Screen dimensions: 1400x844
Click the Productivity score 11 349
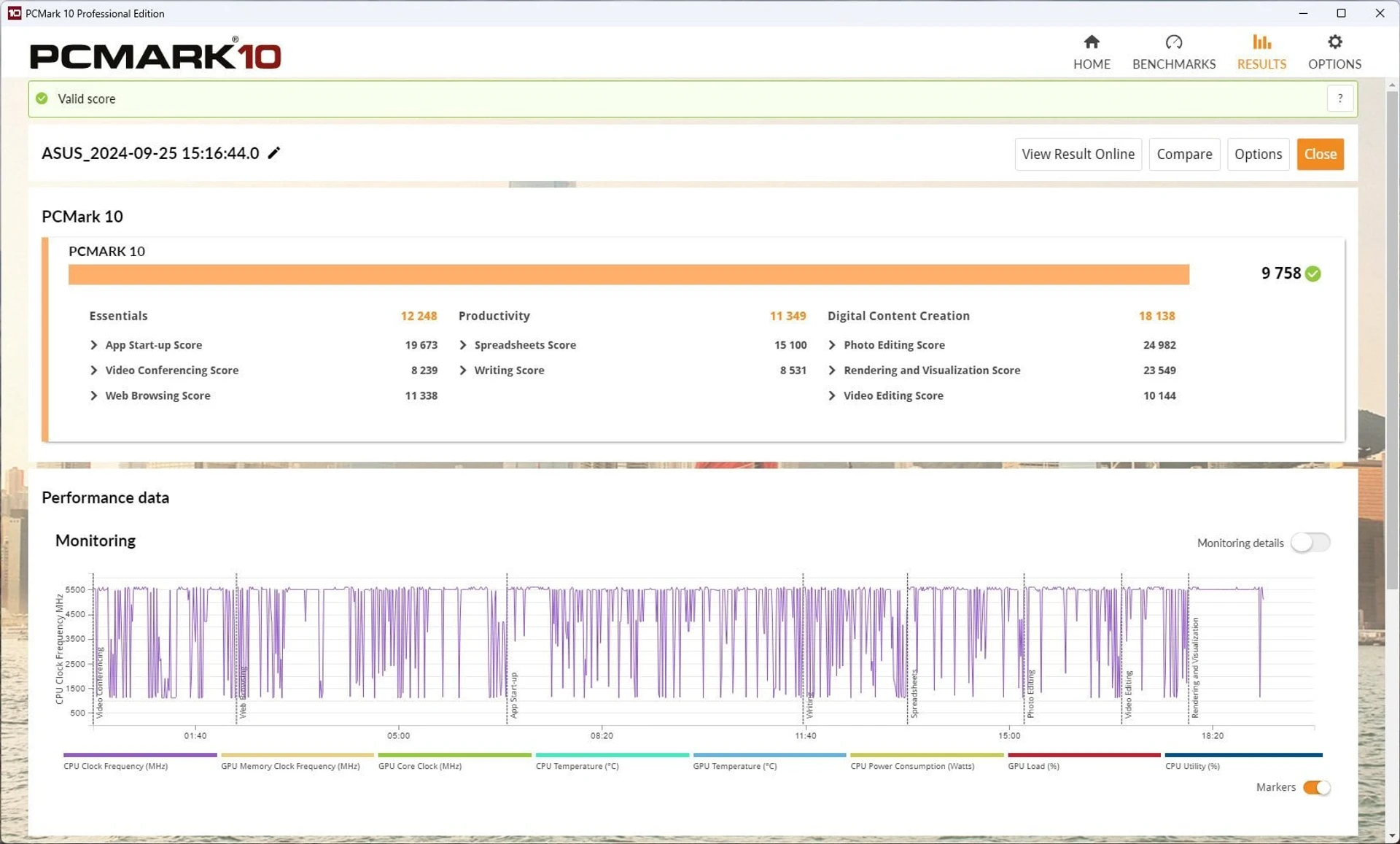click(x=787, y=316)
